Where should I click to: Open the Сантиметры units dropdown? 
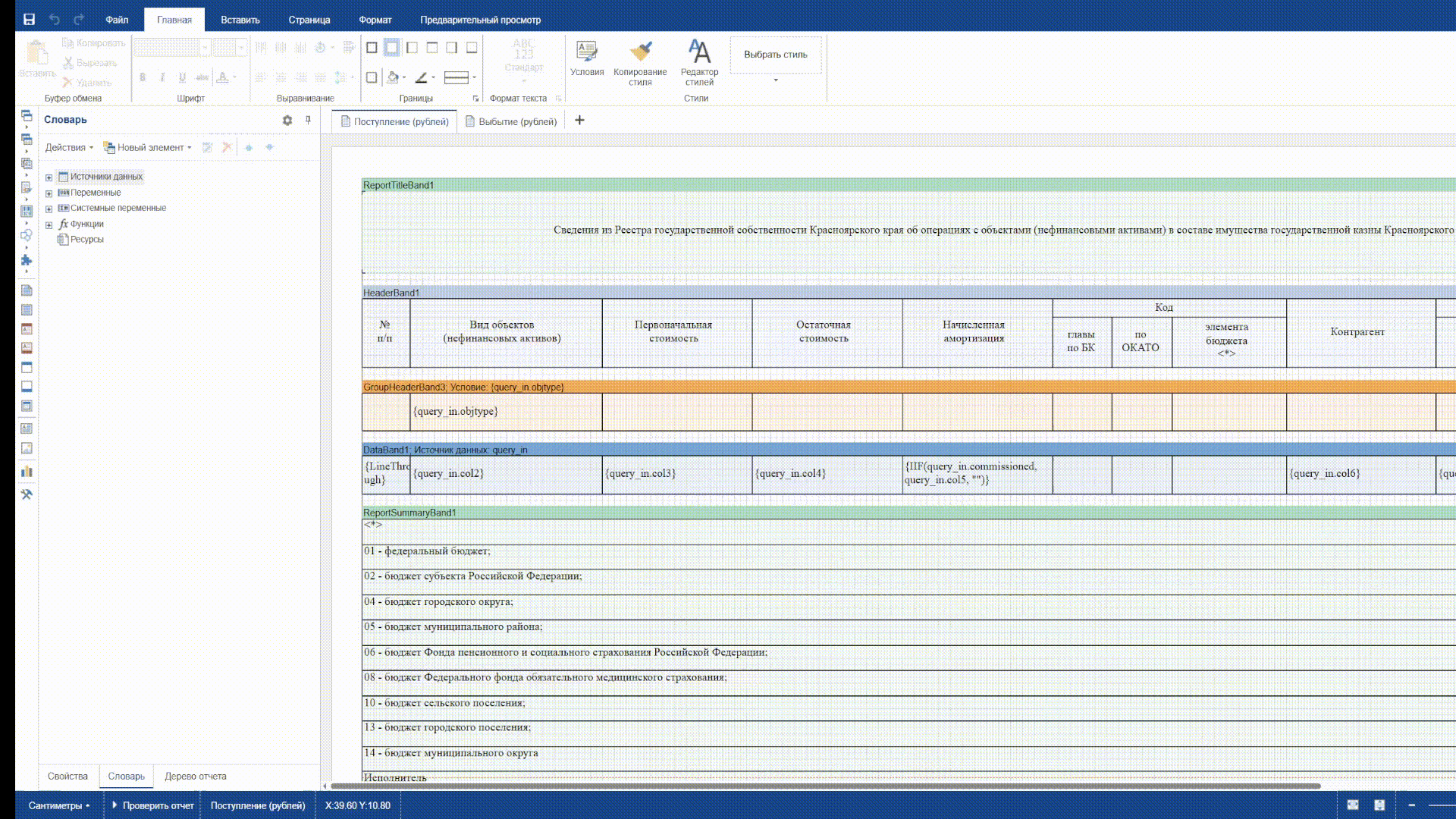[59, 805]
